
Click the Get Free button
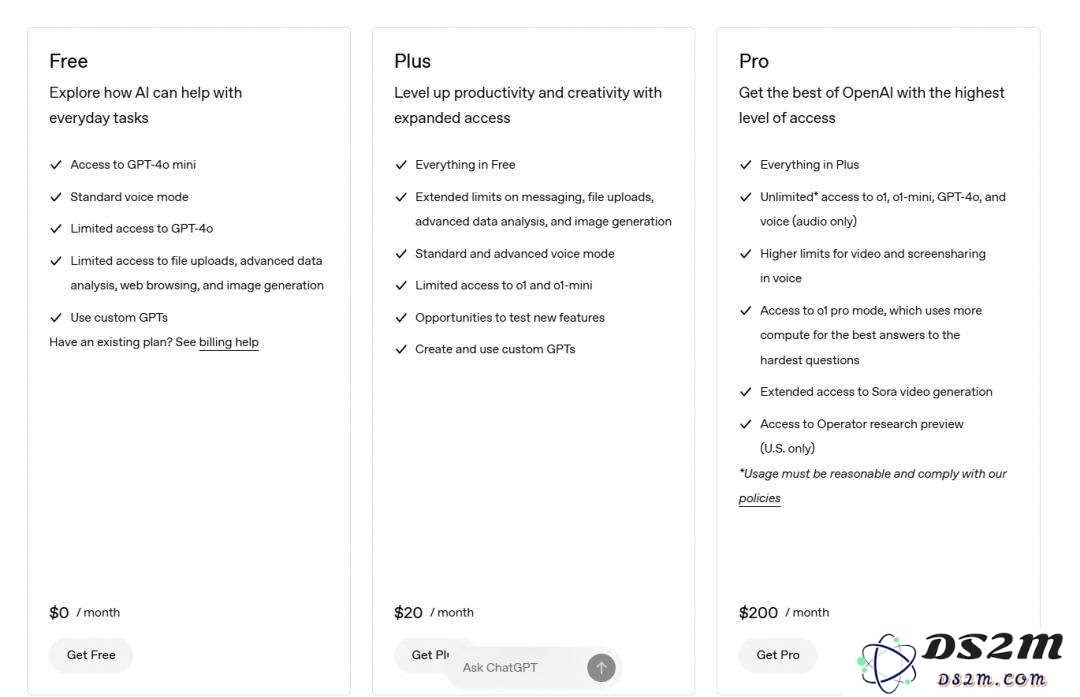pyautogui.click(x=91, y=655)
